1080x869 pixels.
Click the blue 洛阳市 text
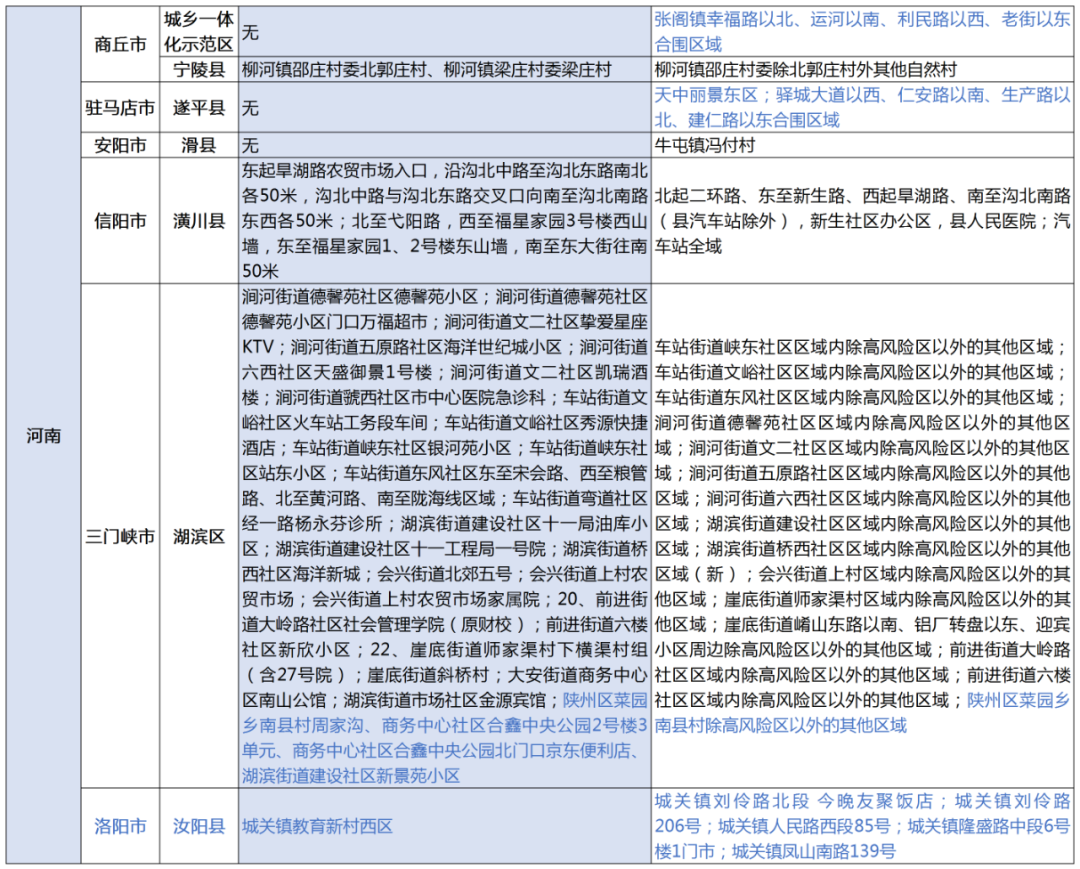[x=120, y=826]
